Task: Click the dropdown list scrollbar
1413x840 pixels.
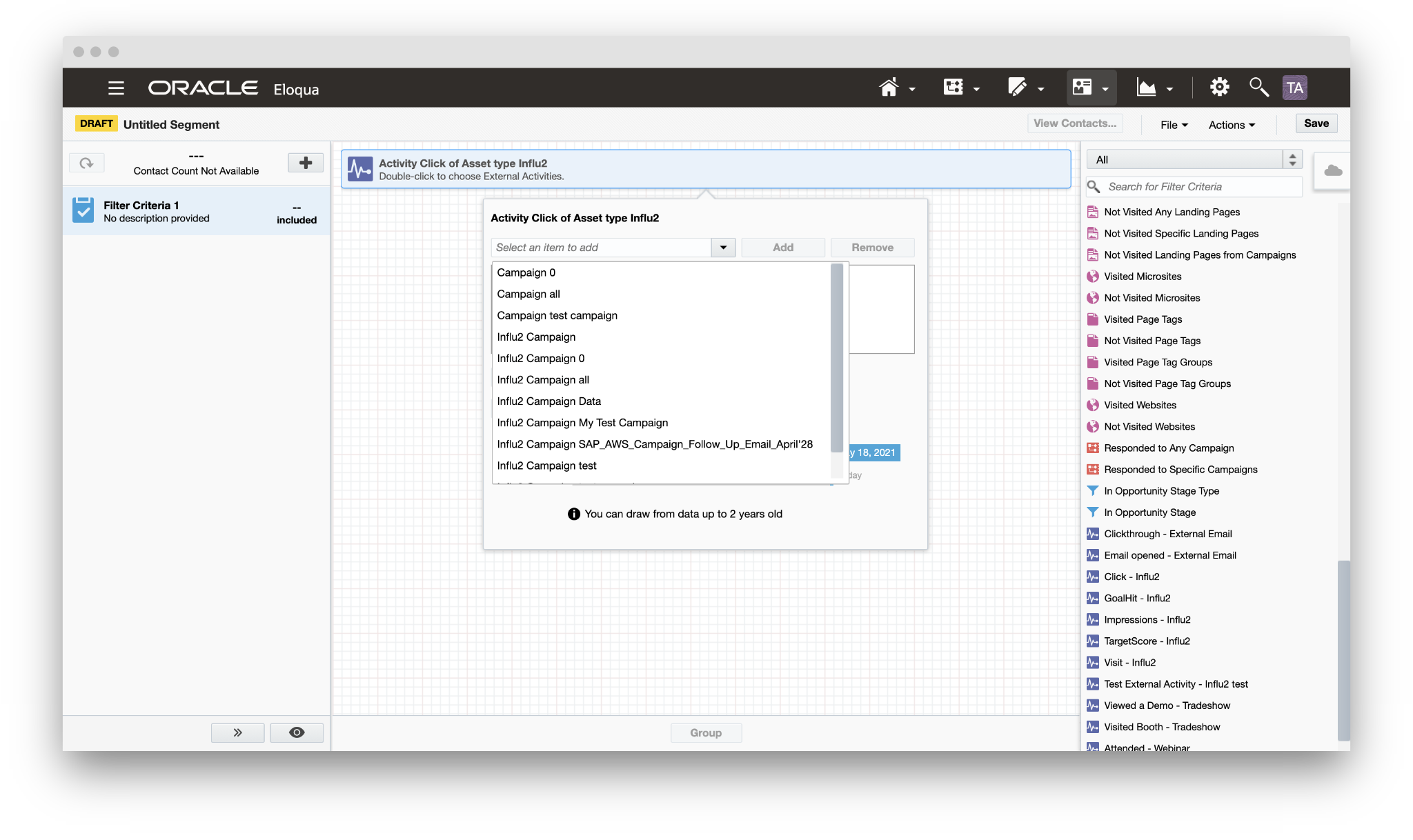Action: point(837,359)
